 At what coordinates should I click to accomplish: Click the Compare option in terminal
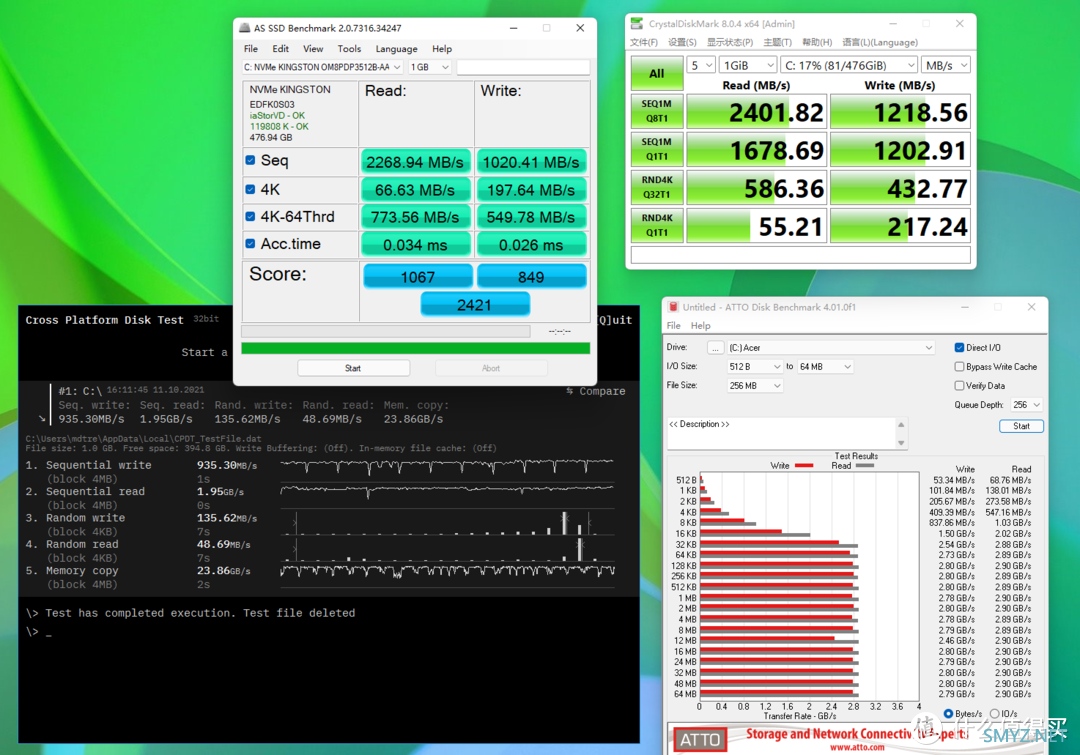(596, 391)
